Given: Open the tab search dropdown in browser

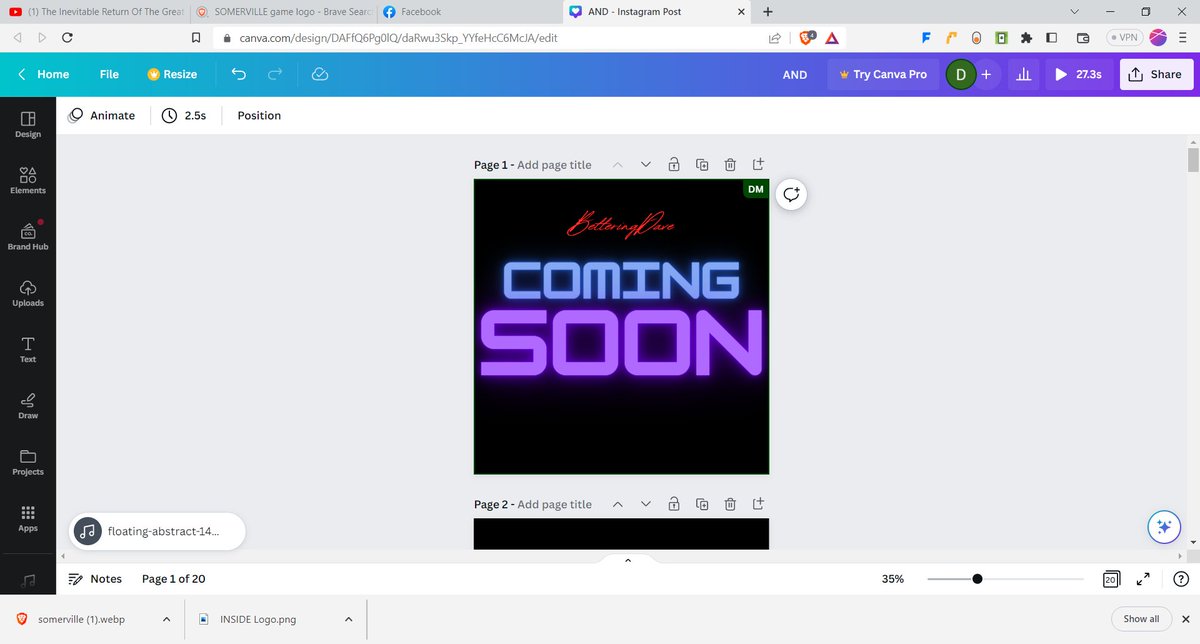Looking at the screenshot, I should (1074, 12).
